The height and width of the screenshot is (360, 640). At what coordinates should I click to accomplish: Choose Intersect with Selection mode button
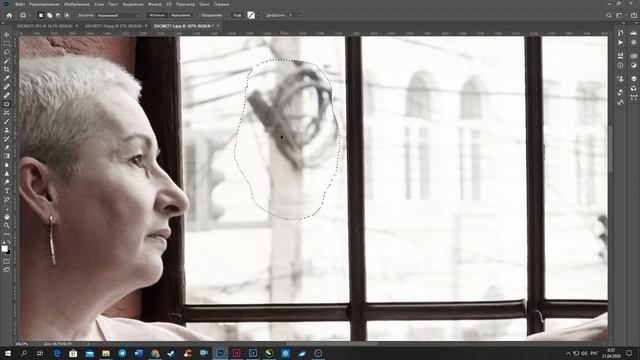click(67, 15)
